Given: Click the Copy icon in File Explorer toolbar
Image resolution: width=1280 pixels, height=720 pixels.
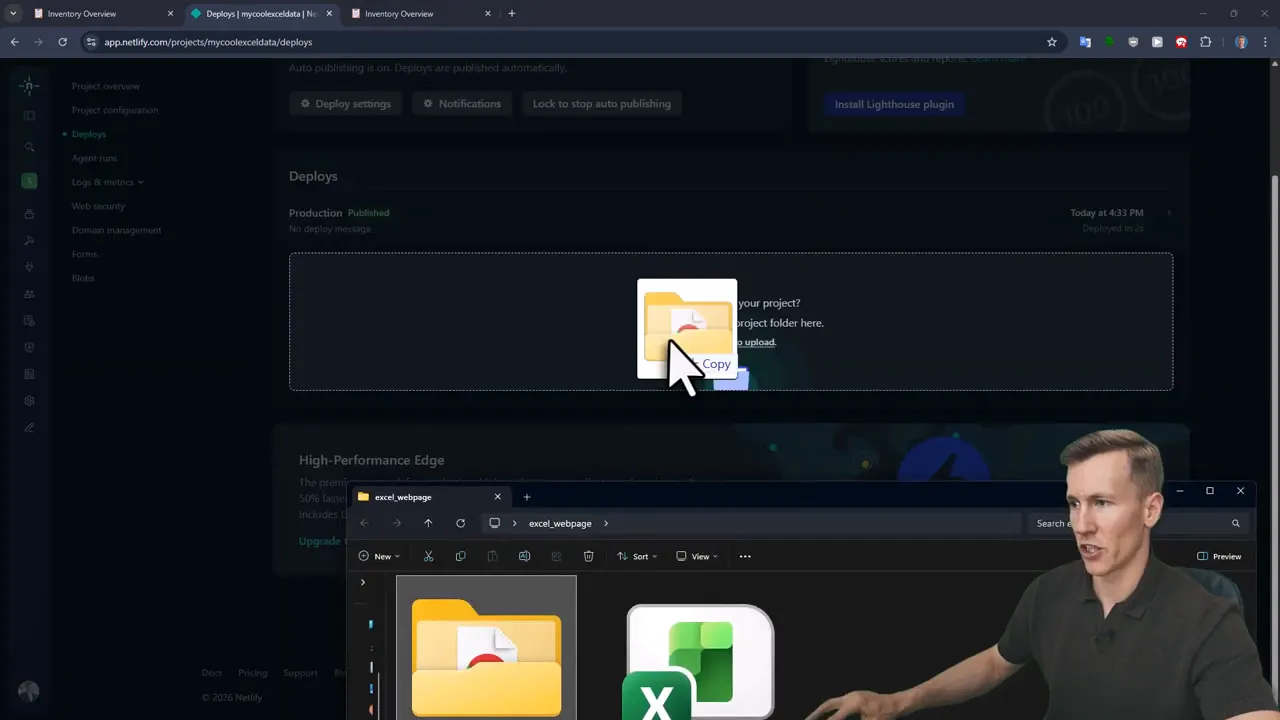Looking at the screenshot, I should (x=460, y=556).
